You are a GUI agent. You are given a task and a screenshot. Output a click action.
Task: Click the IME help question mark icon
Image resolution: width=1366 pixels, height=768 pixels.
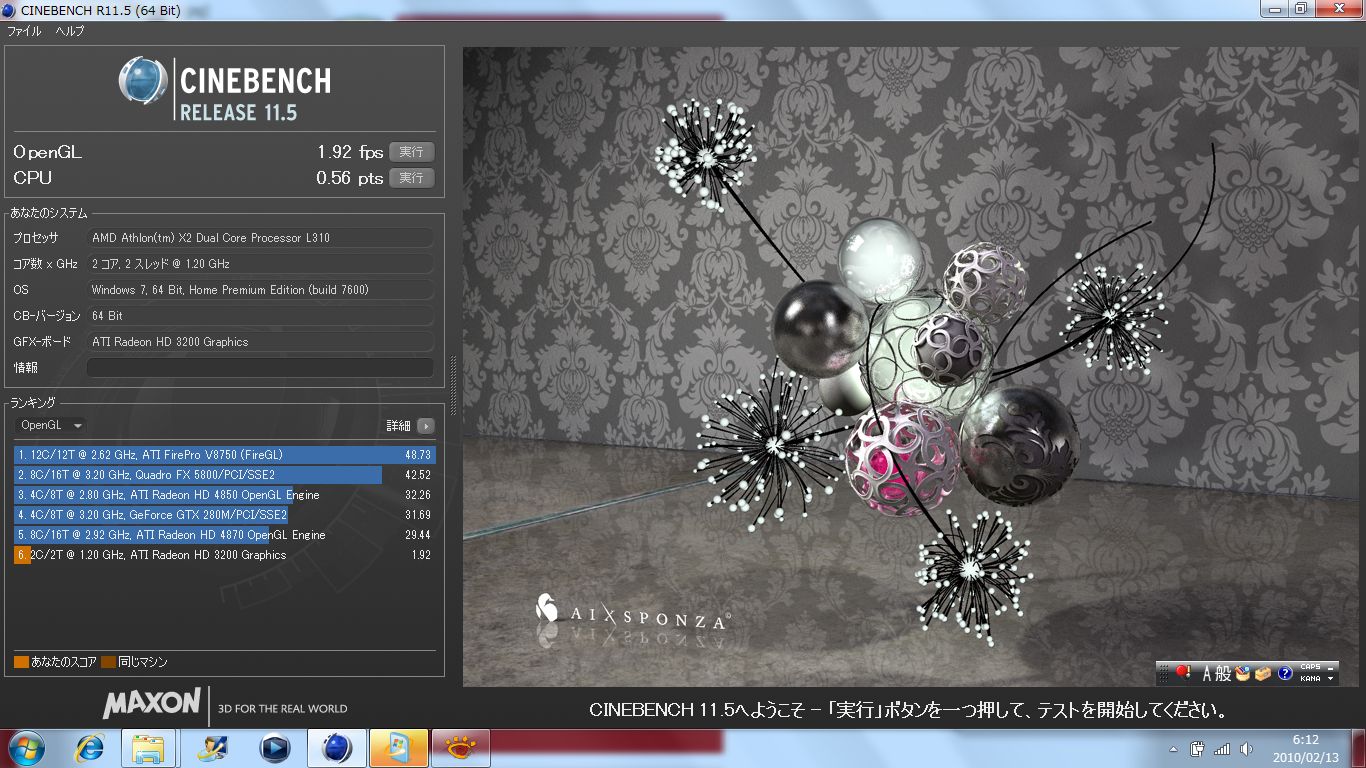[1286, 673]
